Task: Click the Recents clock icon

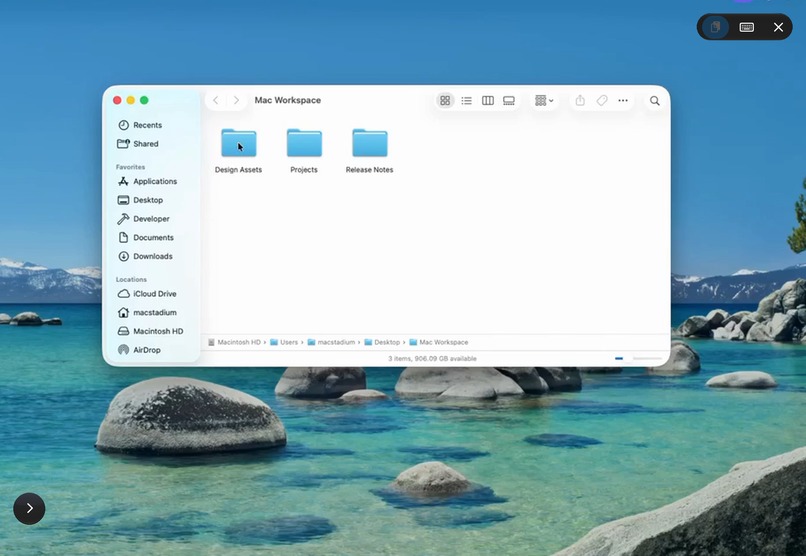Action: click(123, 125)
